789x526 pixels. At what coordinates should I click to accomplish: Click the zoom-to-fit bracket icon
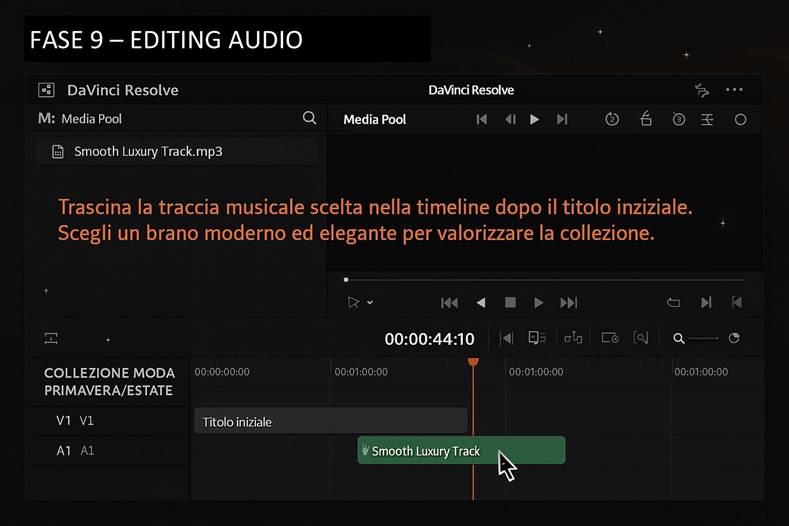pyautogui.click(x=641, y=338)
